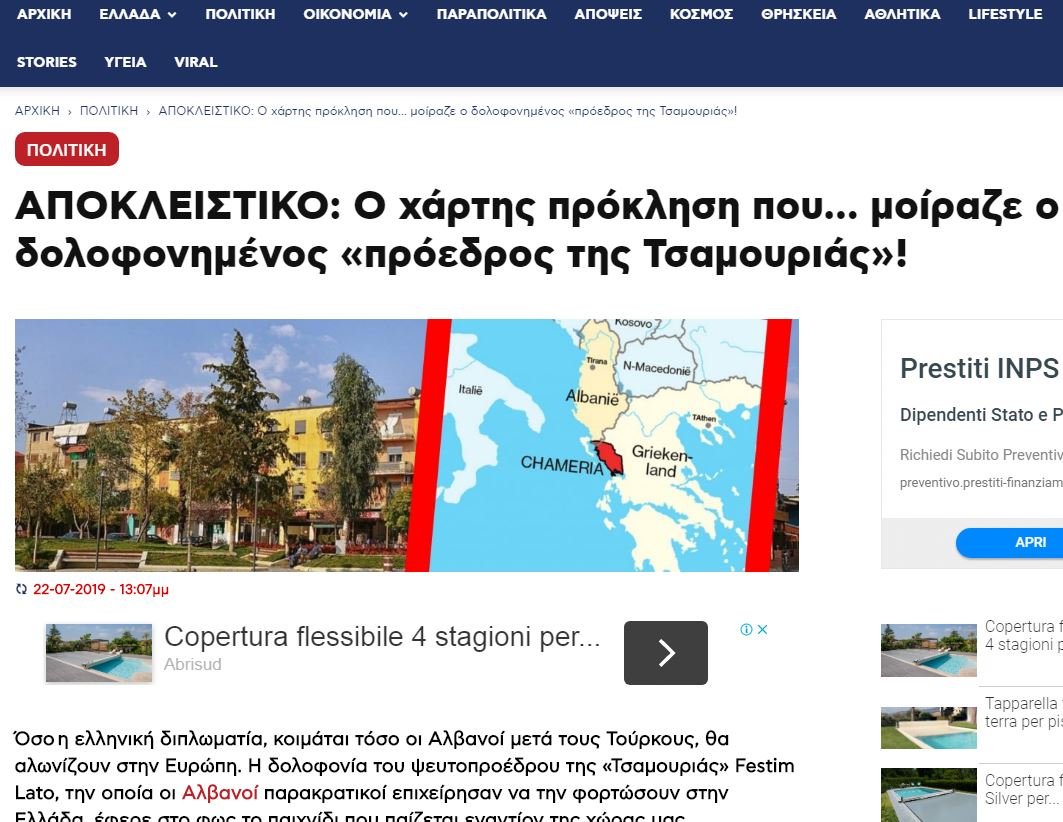Open the STORIES section
1063x822 pixels.
tap(47, 62)
